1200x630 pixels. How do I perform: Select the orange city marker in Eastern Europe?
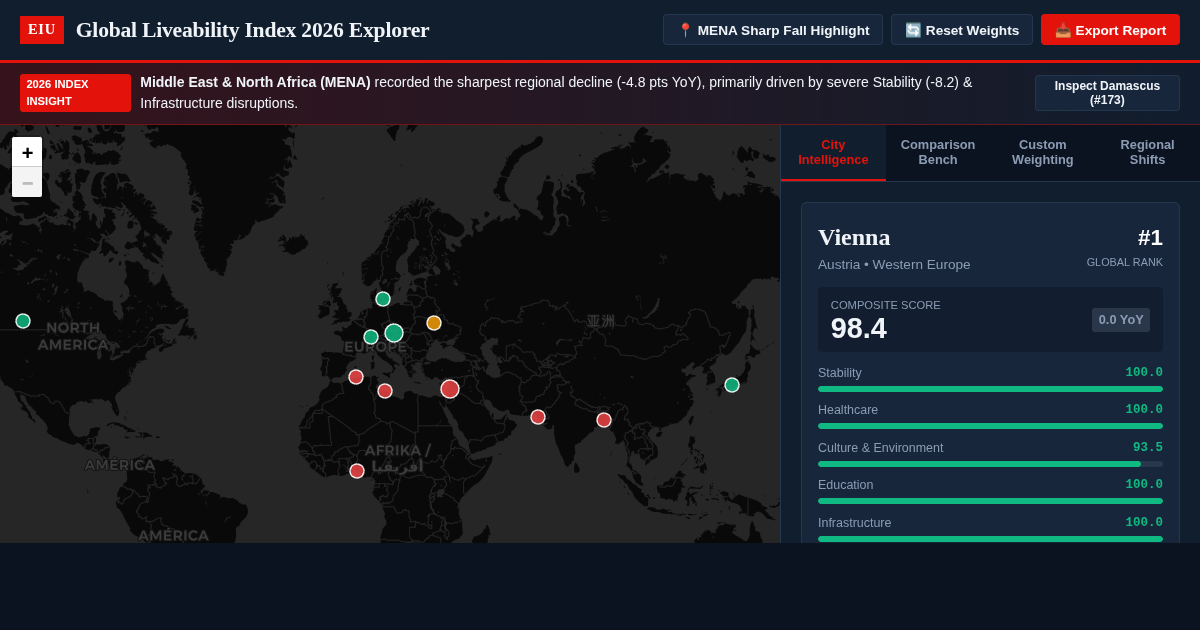[x=434, y=323]
